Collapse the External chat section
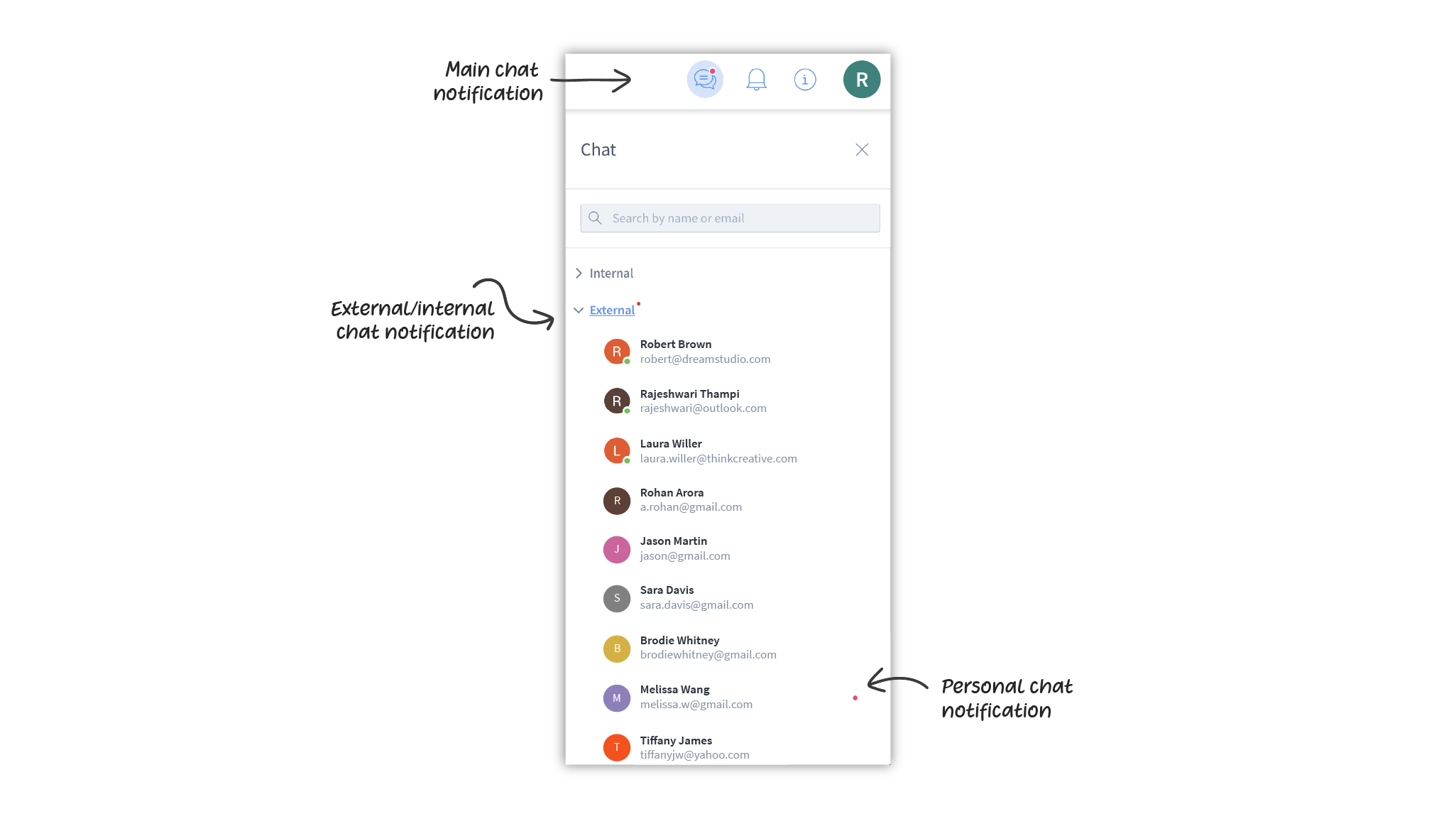 pyautogui.click(x=580, y=309)
